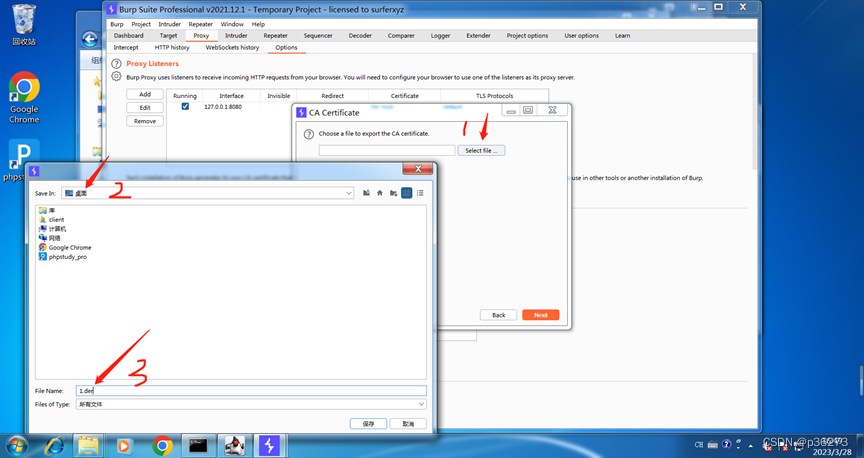Switch to icons grid view in save dialog
The width and height of the screenshot is (864, 458).
[x=407, y=193]
